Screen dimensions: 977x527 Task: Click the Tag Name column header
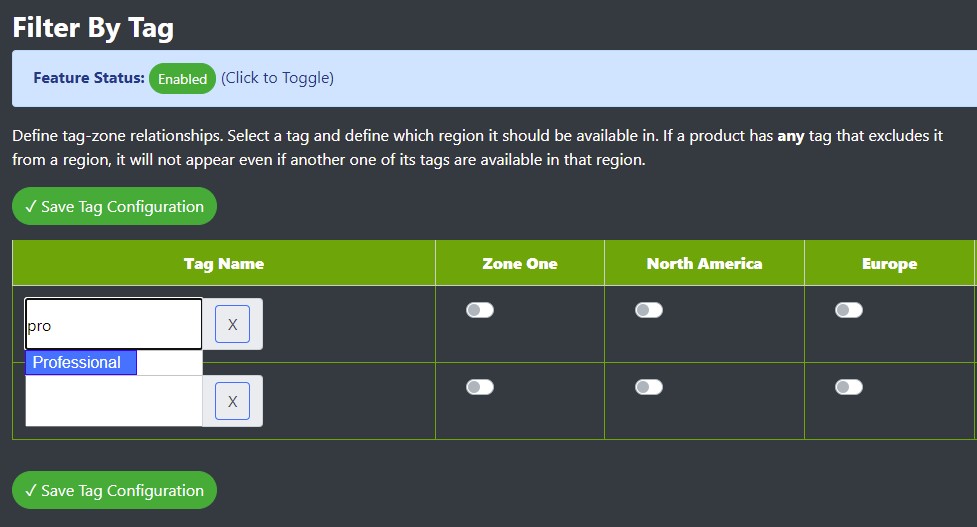[224, 264]
